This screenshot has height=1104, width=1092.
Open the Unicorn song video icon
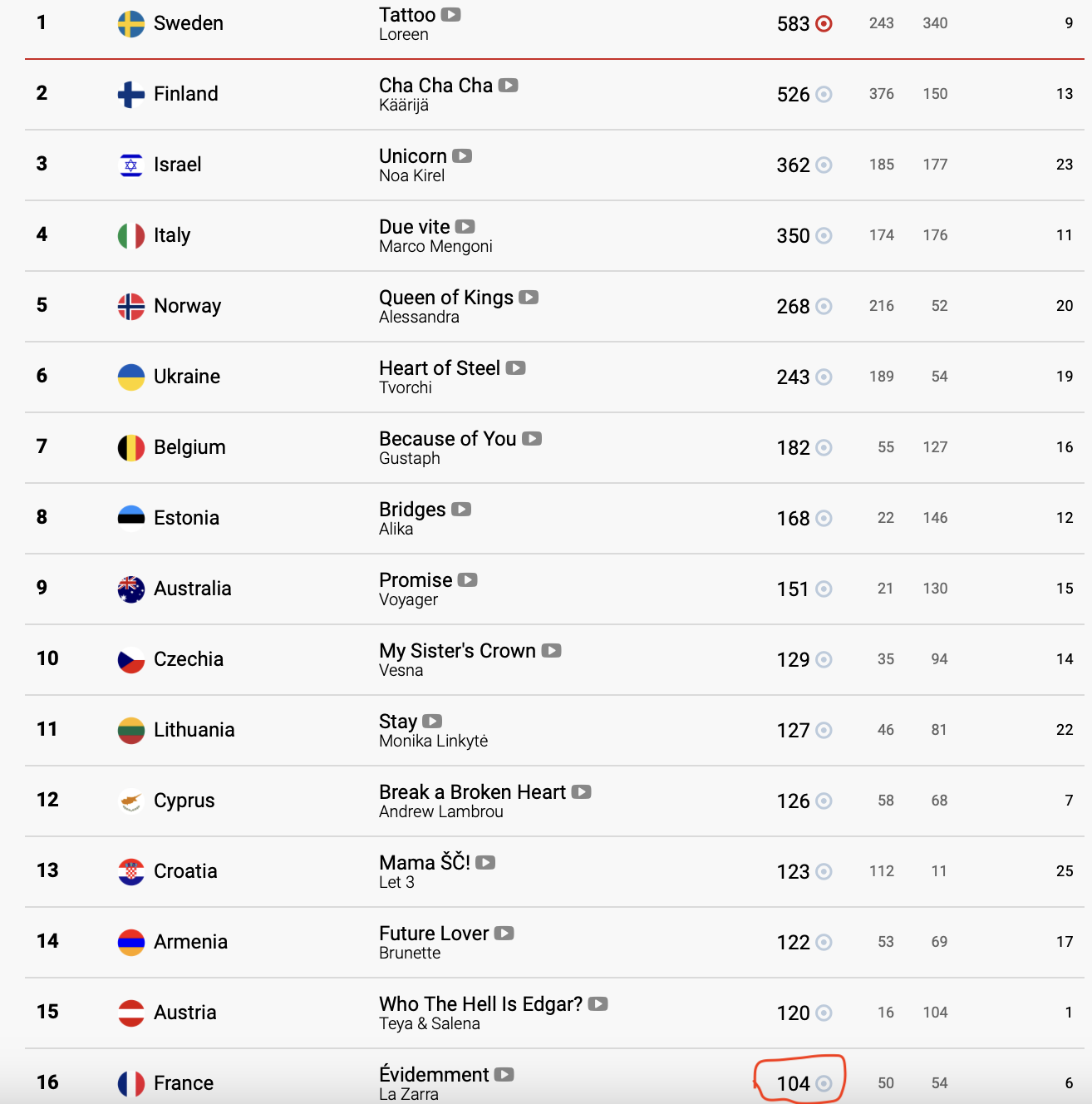click(x=462, y=156)
